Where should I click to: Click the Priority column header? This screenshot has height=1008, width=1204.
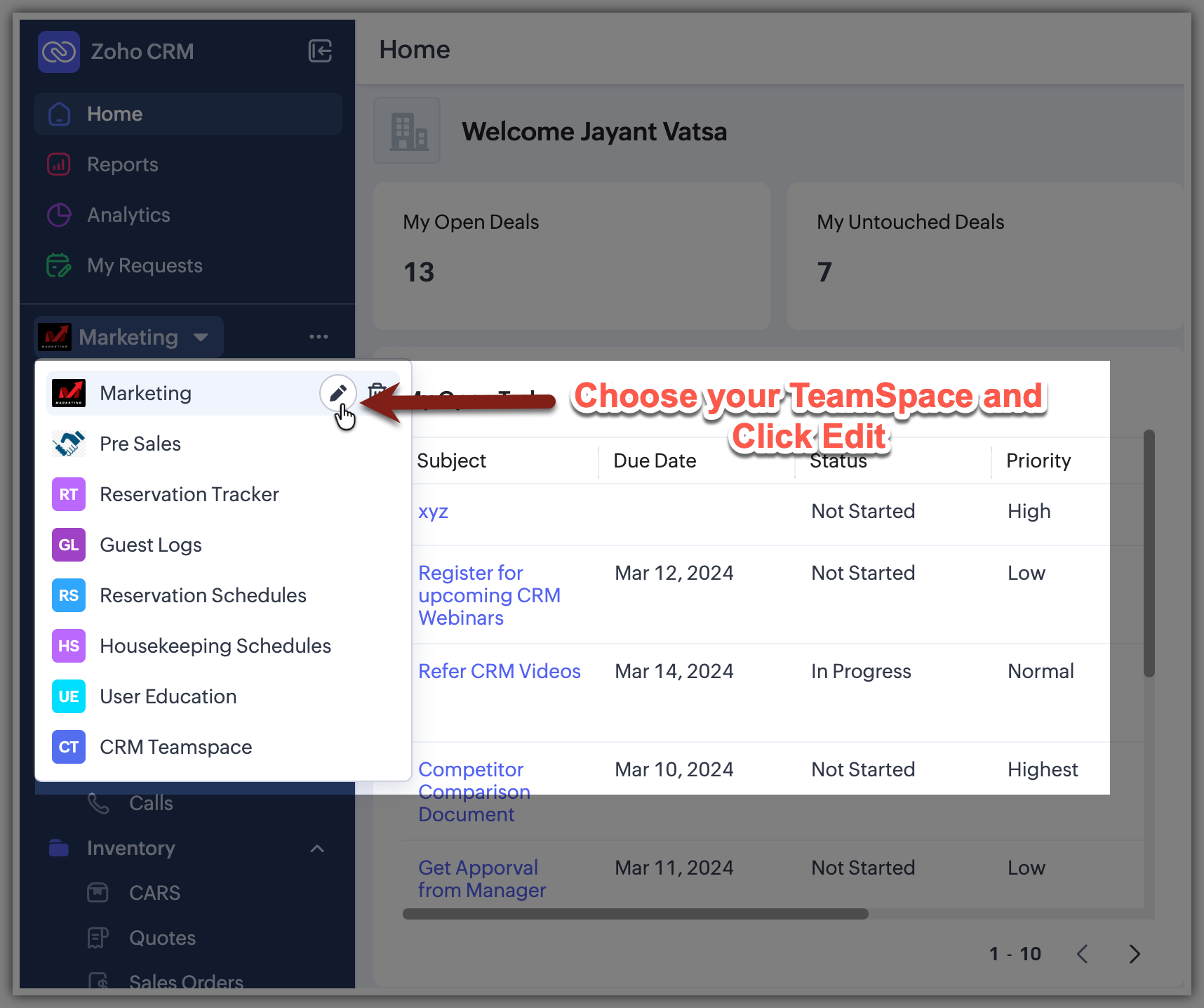pyautogui.click(x=1038, y=460)
